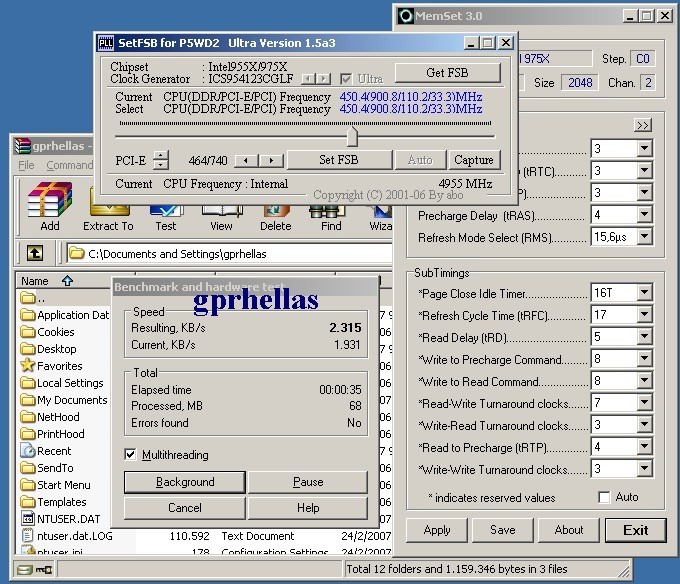Viewport: 680px width, 584px height.
Task: Open the Write-Read Turnaround clocks dropdown
Action: [644, 424]
